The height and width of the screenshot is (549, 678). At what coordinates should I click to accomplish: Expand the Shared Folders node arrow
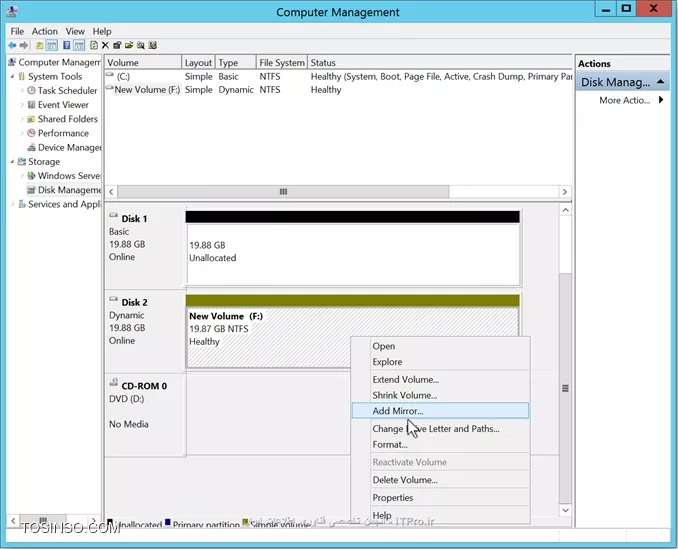pos(22,119)
